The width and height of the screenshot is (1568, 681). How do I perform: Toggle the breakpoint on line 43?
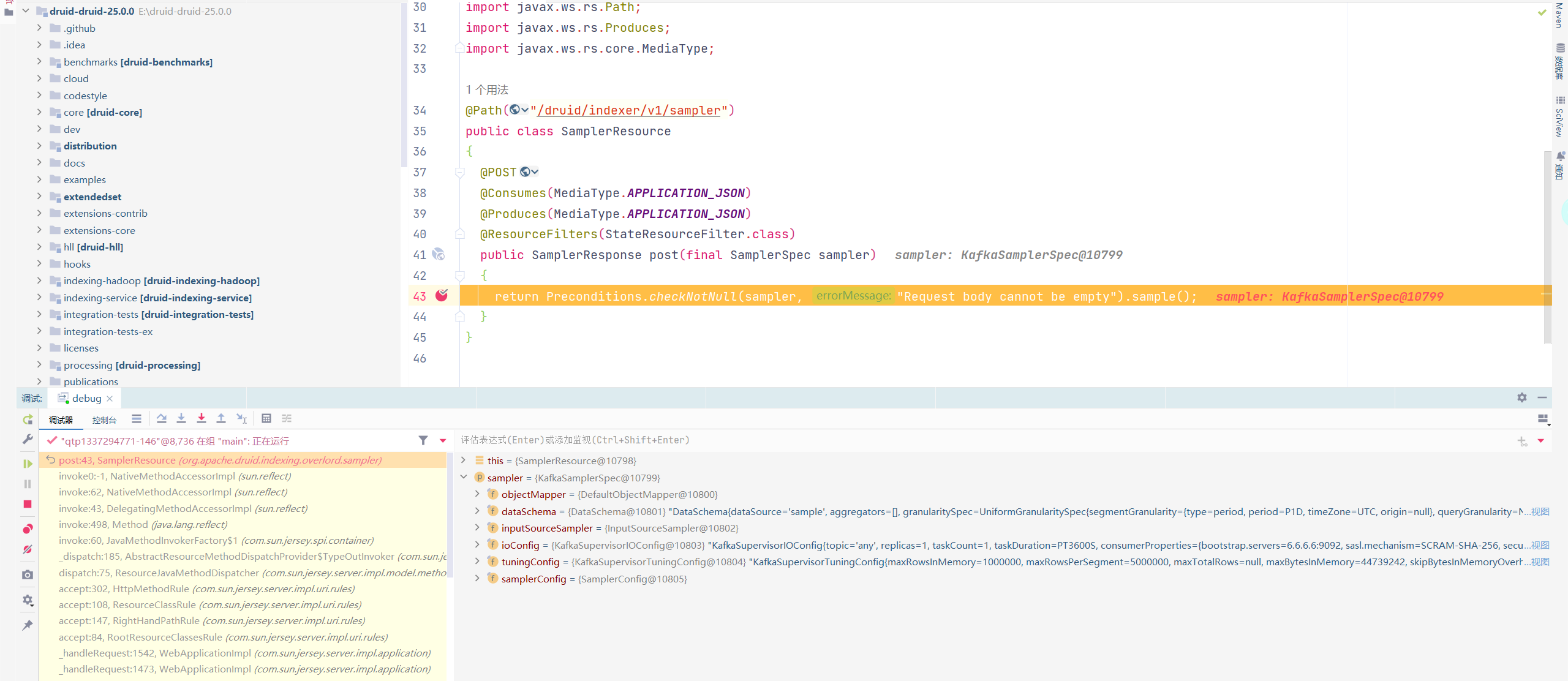click(x=442, y=296)
